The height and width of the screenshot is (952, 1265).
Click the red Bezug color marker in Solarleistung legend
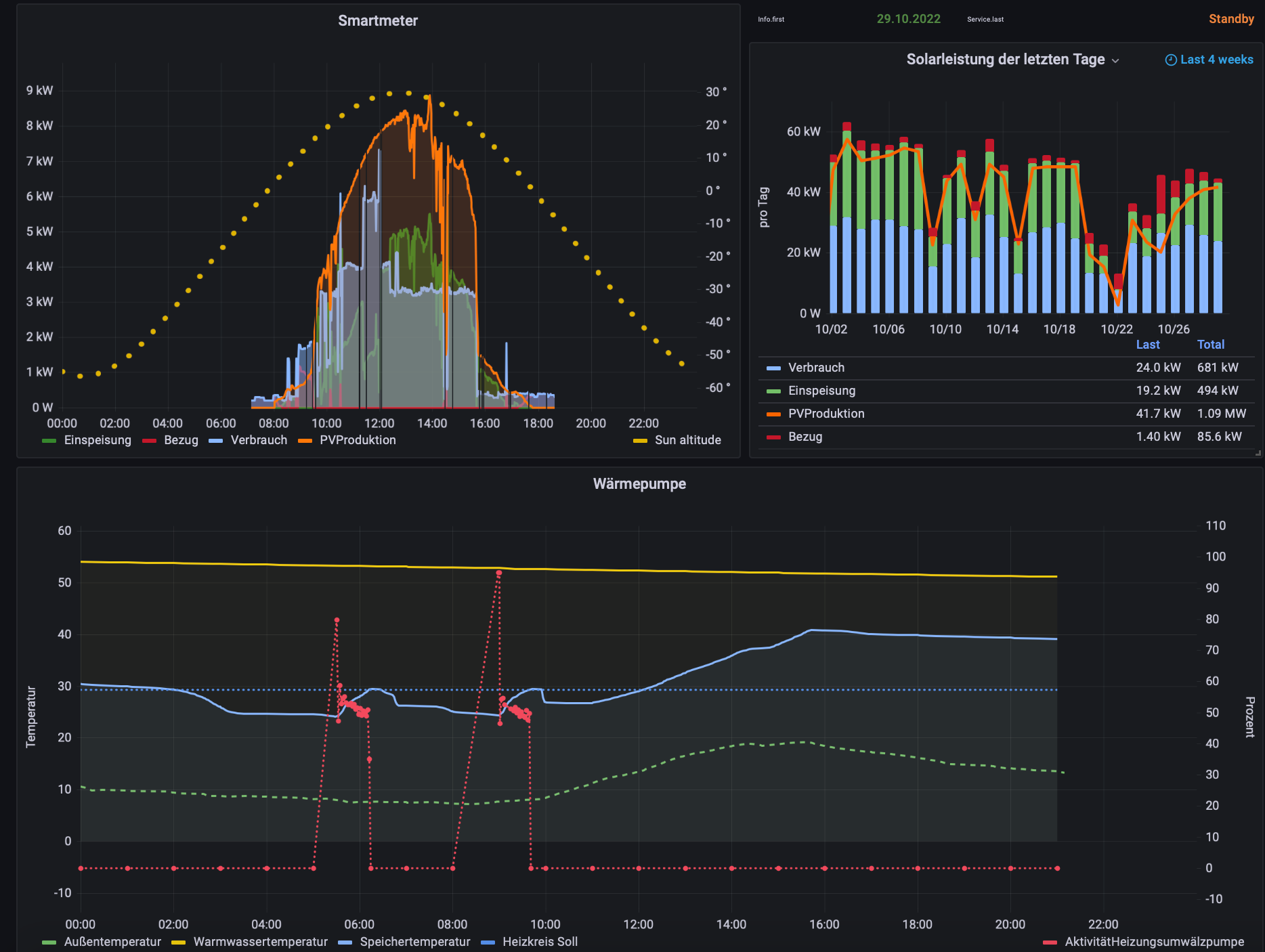click(773, 437)
